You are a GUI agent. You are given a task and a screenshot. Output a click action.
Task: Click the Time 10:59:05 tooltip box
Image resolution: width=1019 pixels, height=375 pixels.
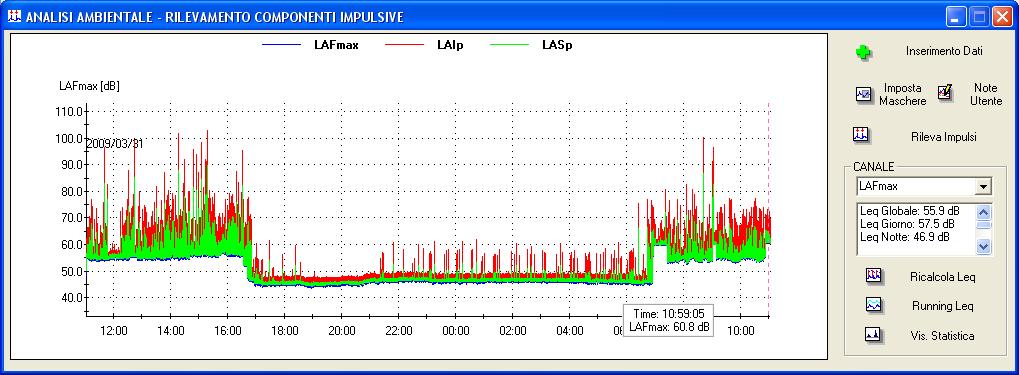coord(669,320)
